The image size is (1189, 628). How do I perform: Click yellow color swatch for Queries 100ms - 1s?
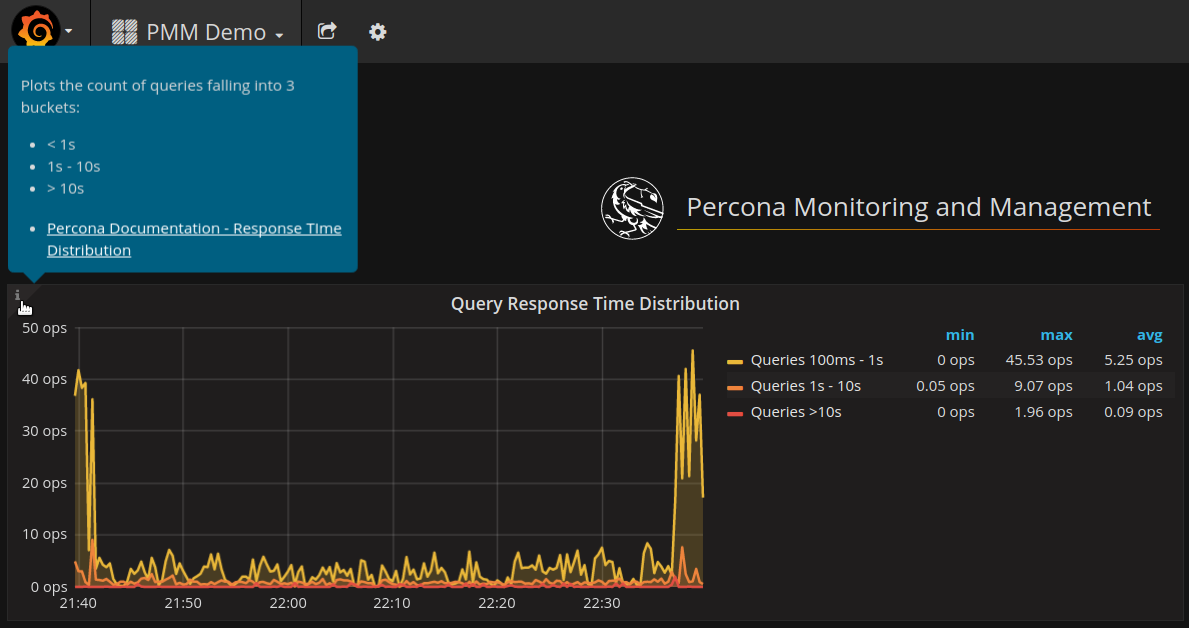(735, 361)
